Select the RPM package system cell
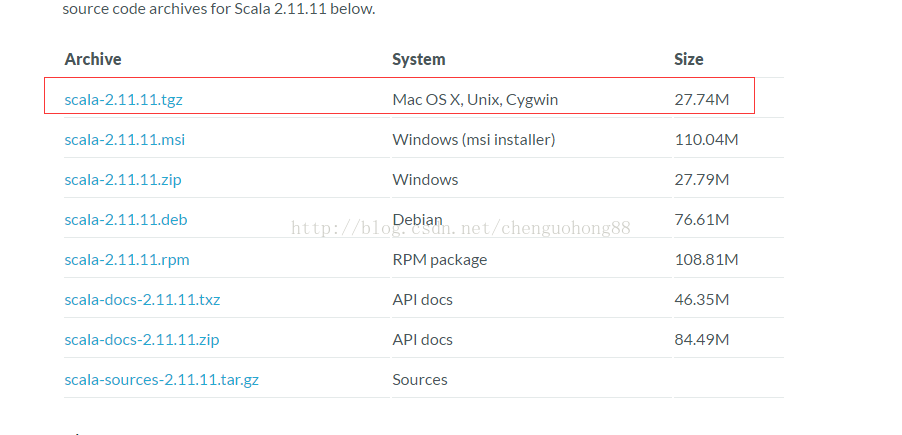 pyautogui.click(x=440, y=260)
